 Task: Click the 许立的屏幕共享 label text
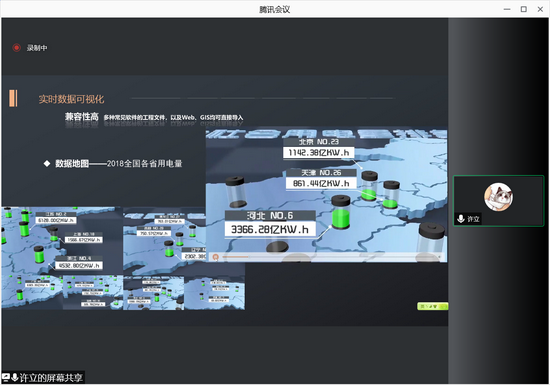tap(51, 377)
